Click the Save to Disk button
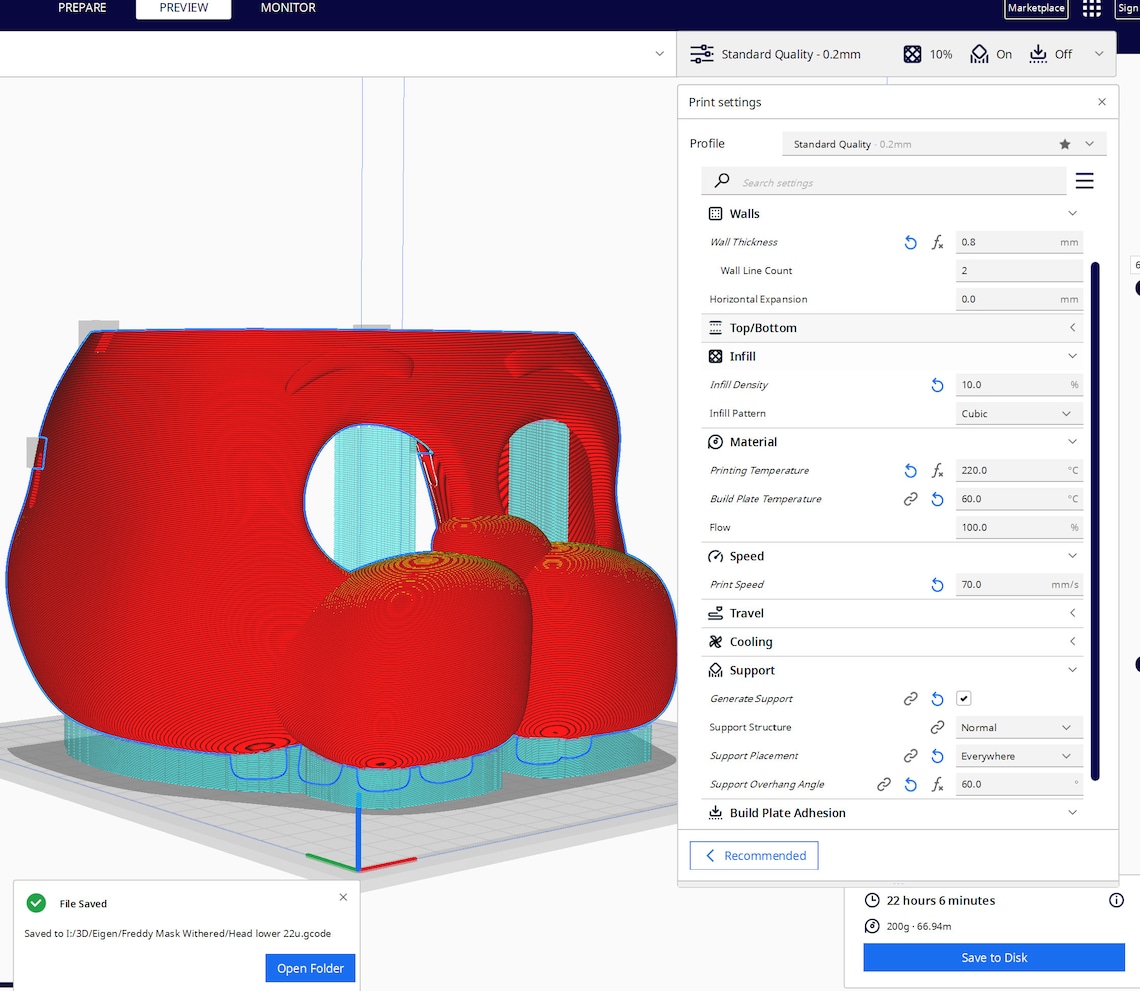Screen dimensions: 1140x991 [x=993, y=957]
